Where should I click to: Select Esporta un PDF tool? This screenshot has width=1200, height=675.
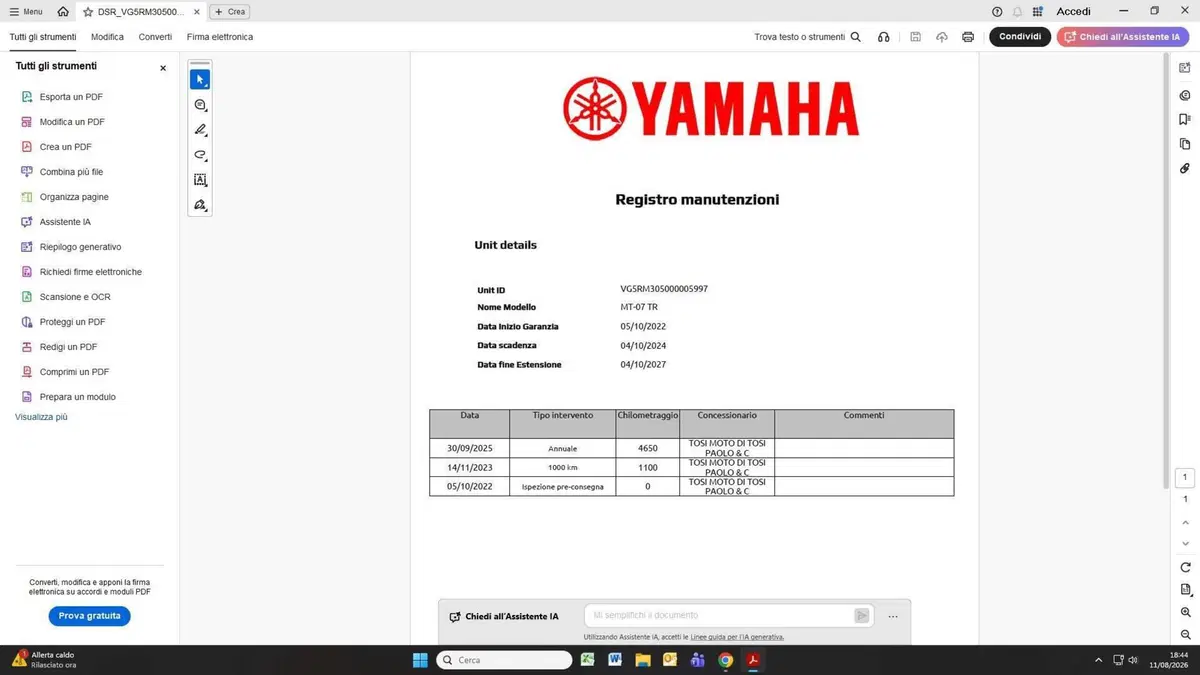point(70,97)
